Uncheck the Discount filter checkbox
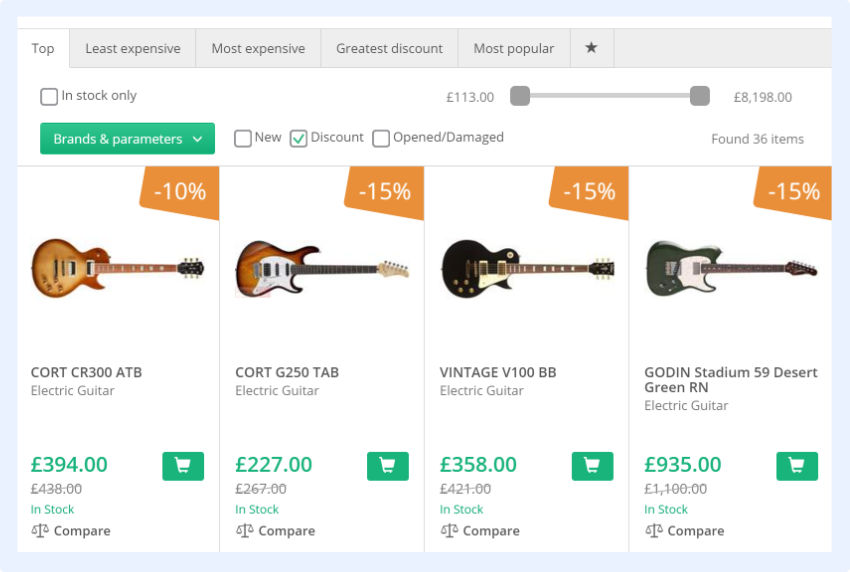Viewport: 850px width, 572px height. tap(298, 138)
